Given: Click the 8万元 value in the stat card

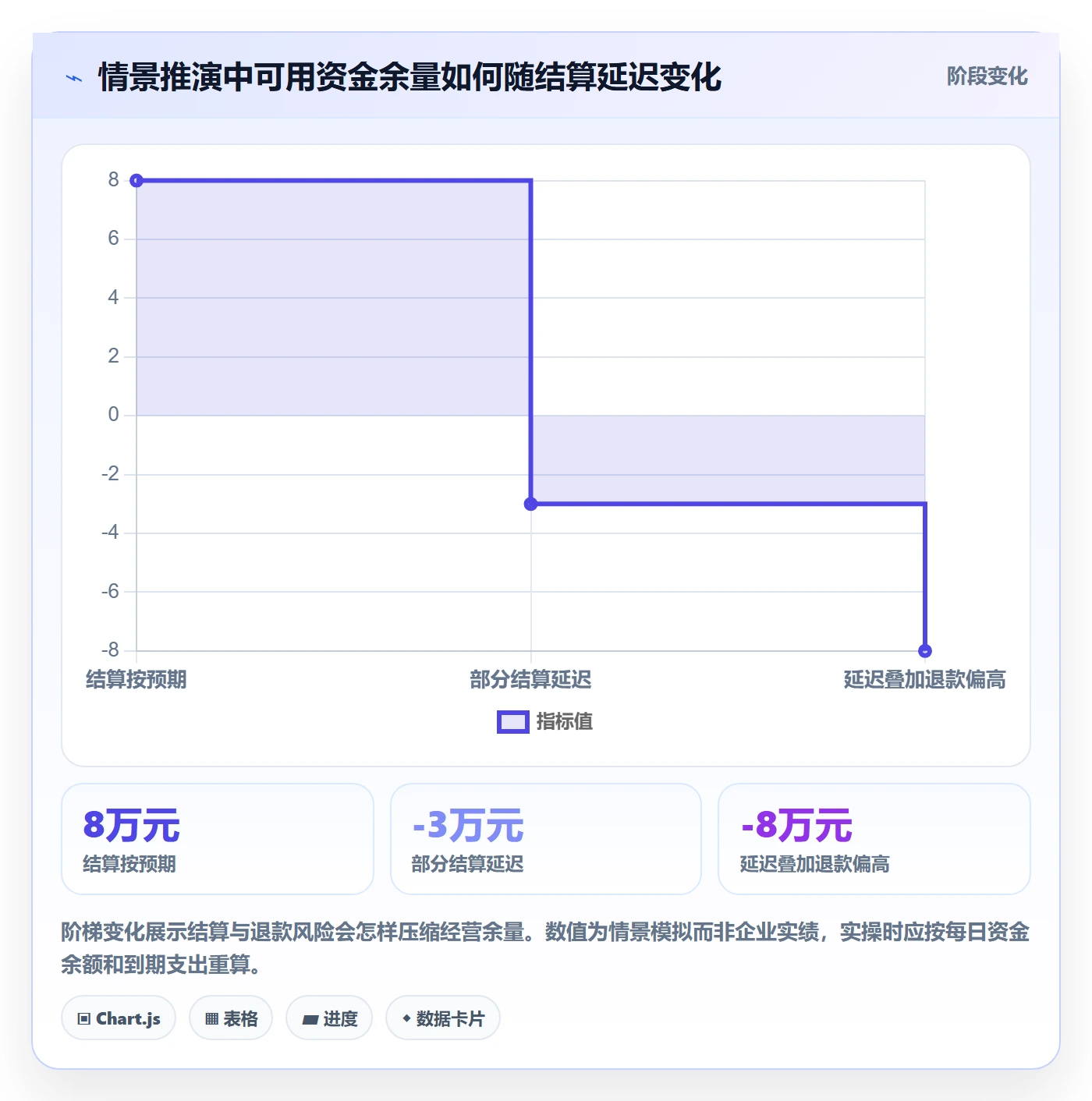Looking at the screenshot, I should click(x=132, y=825).
